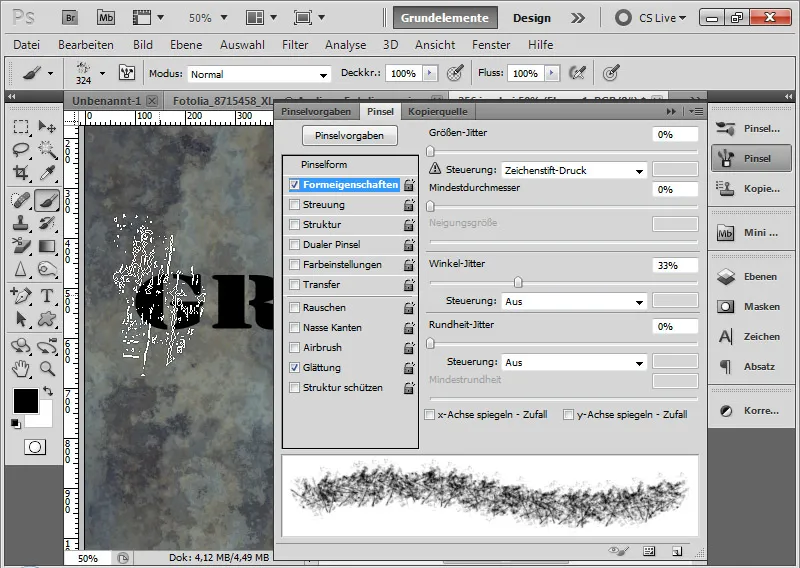Open Mini Bridge via the Mb icon
This screenshot has height=568, width=800.
[x=106, y=18]
